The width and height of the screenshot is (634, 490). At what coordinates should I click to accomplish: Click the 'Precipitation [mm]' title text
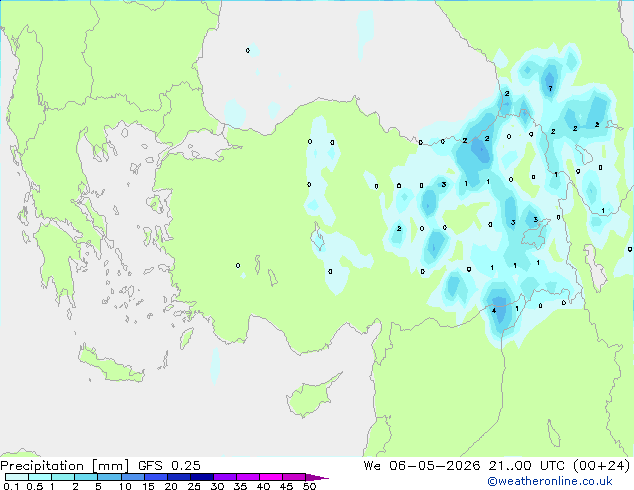65,466
